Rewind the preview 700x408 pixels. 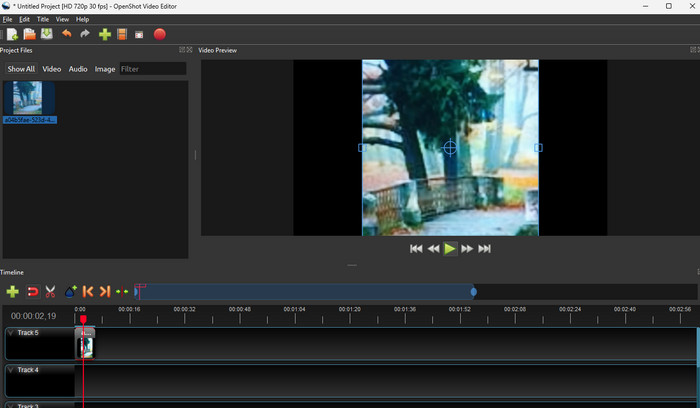tap(433, 249)
